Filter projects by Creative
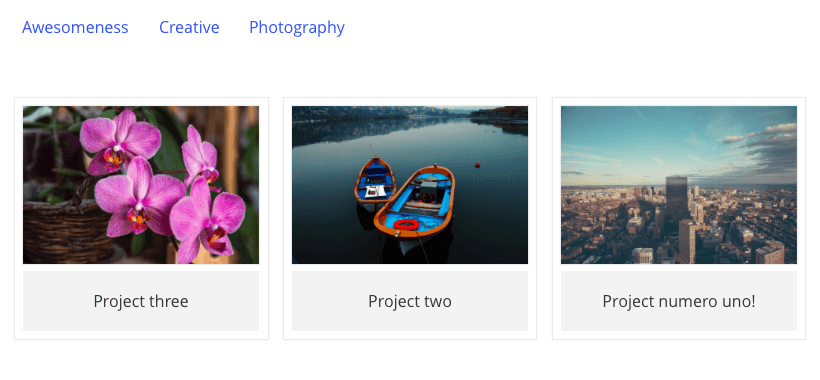This screenshot has width=820, height=380. 189,27
